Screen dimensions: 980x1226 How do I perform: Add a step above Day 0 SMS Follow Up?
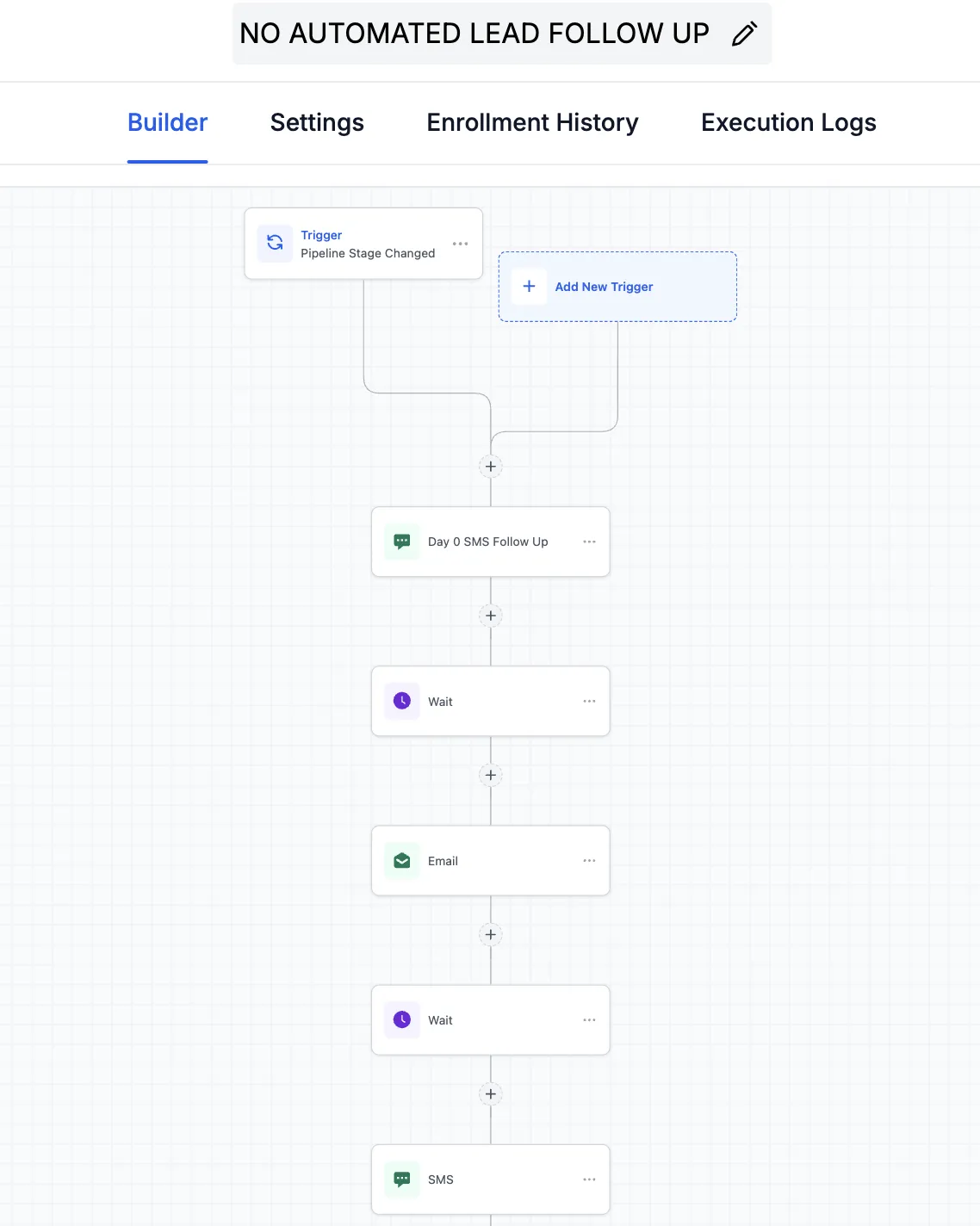pos(491,467)
